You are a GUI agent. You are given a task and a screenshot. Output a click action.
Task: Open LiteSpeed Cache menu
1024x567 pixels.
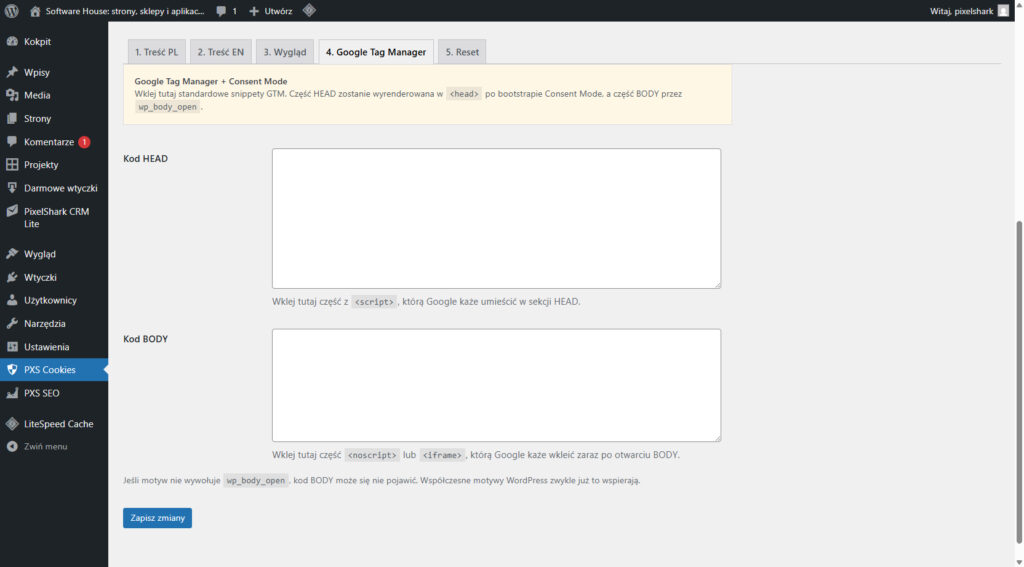[x=58, y=424]
